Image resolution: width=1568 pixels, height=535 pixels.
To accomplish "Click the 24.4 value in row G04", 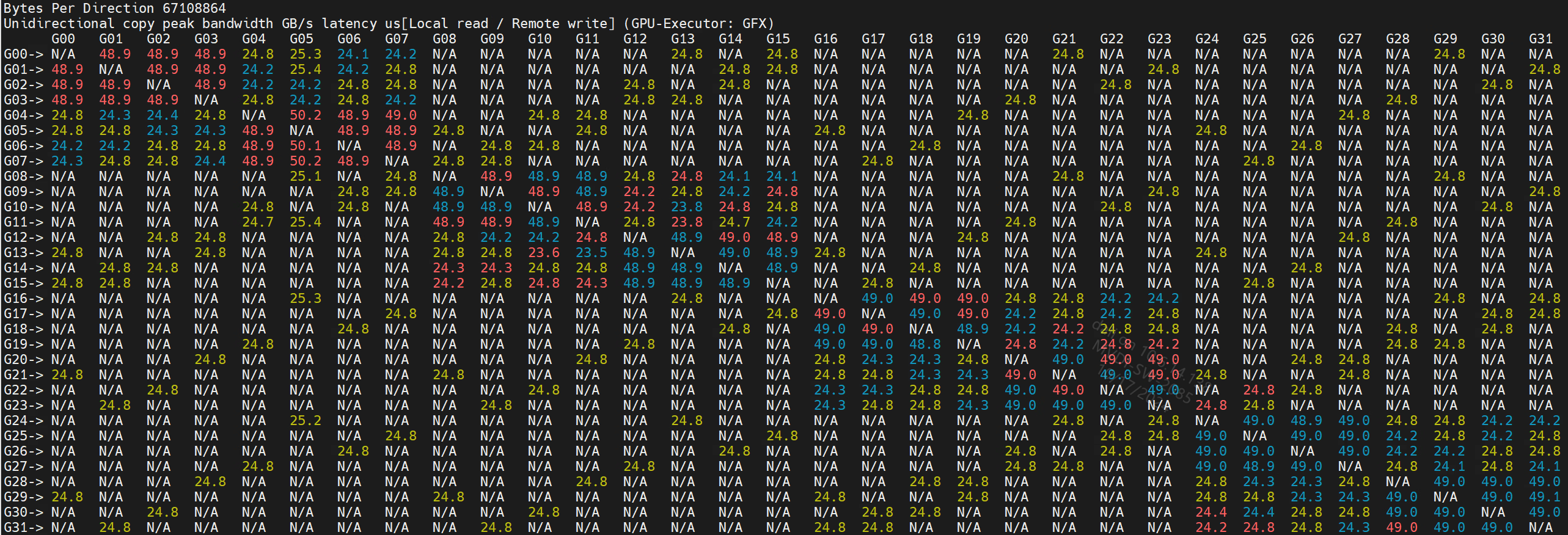I will click(x=163, y=115).
